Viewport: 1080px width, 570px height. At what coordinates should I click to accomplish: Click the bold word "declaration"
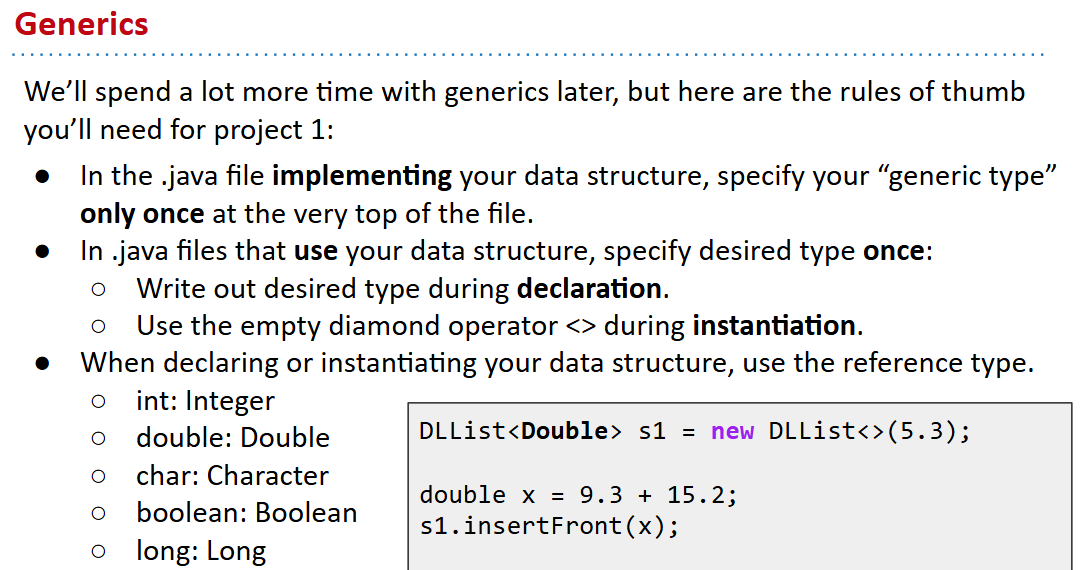[x=589, y=289]
